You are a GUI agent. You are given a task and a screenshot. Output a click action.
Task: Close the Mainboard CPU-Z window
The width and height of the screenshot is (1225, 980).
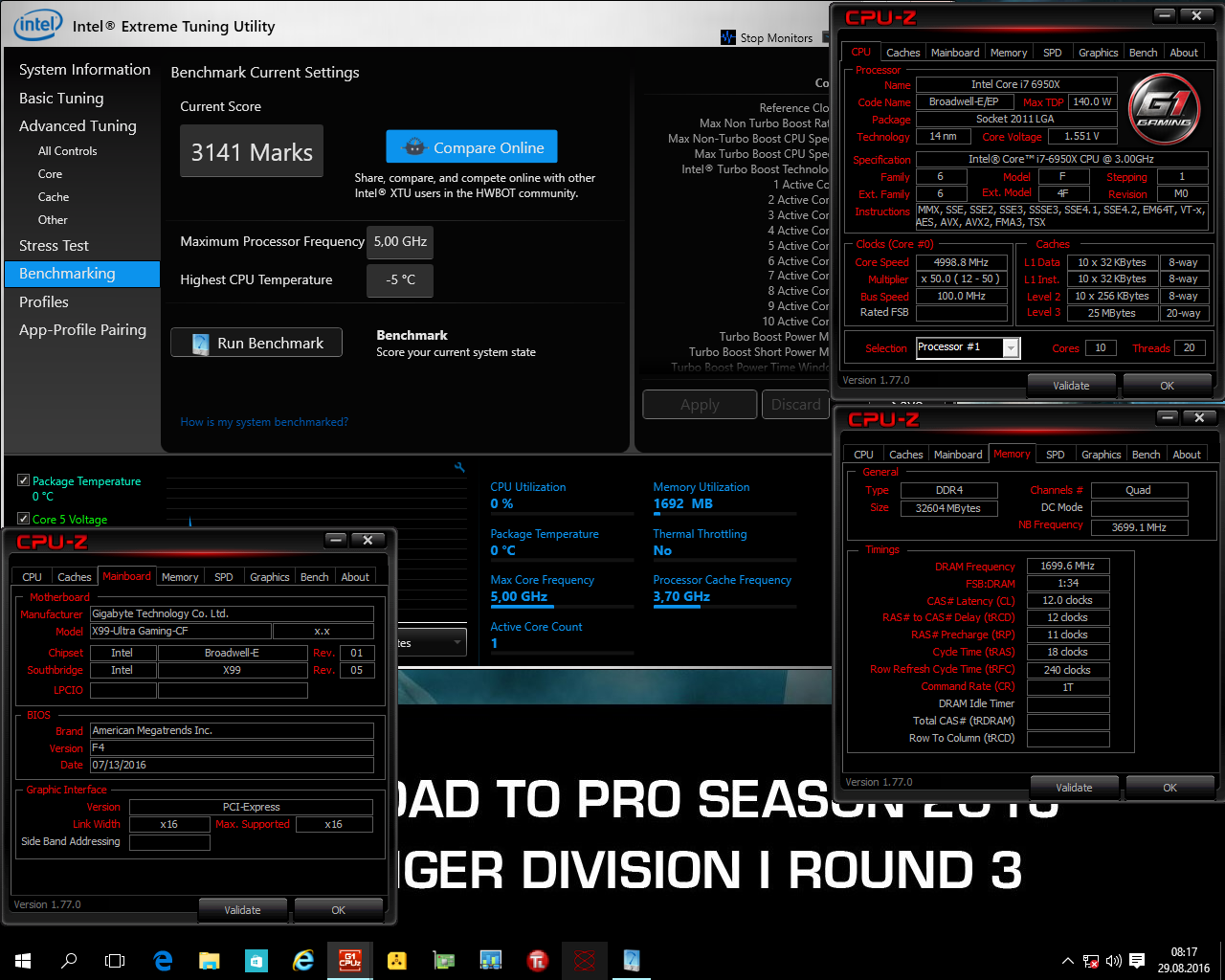[367, 540]
